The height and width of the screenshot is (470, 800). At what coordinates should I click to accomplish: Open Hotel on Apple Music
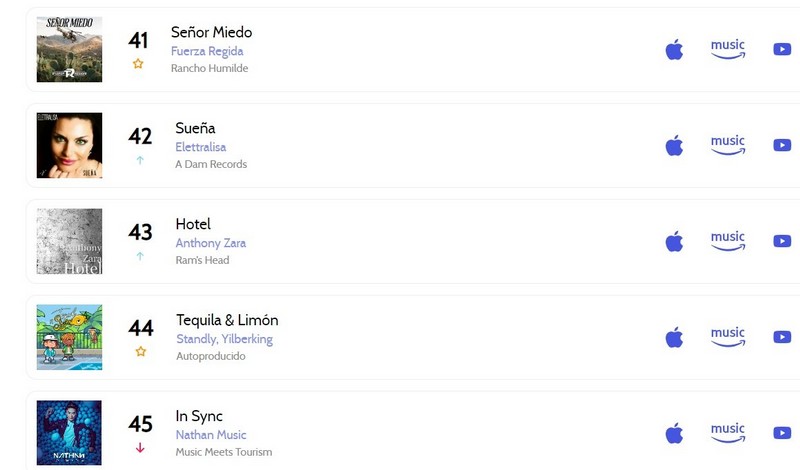coord(674,241)
